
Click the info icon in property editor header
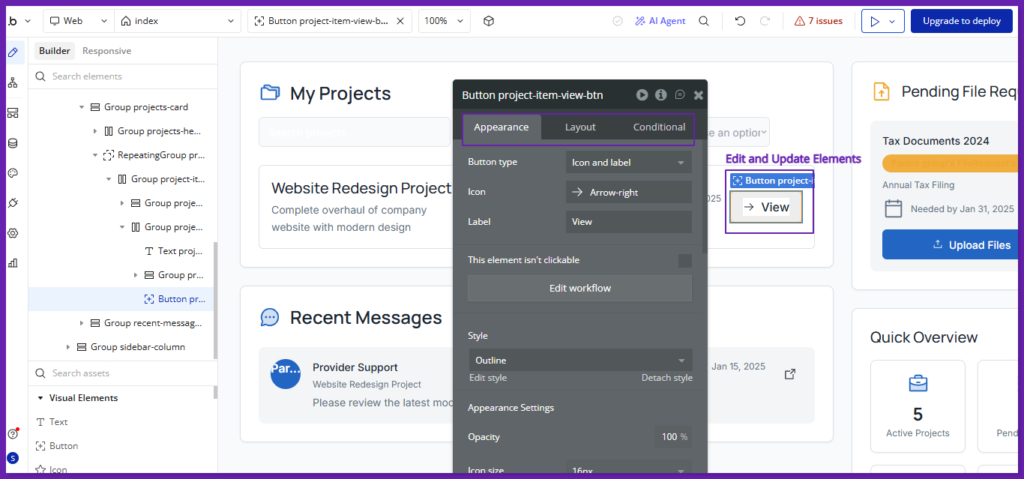(660, 95)
